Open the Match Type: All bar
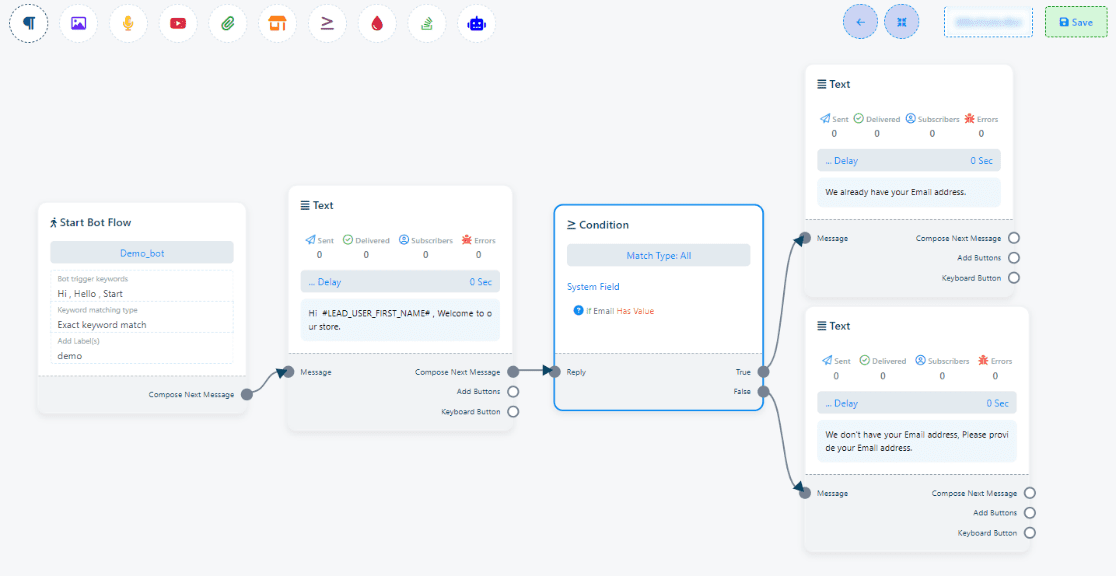This screenshot has height=576, width=1116. (658, 256)
